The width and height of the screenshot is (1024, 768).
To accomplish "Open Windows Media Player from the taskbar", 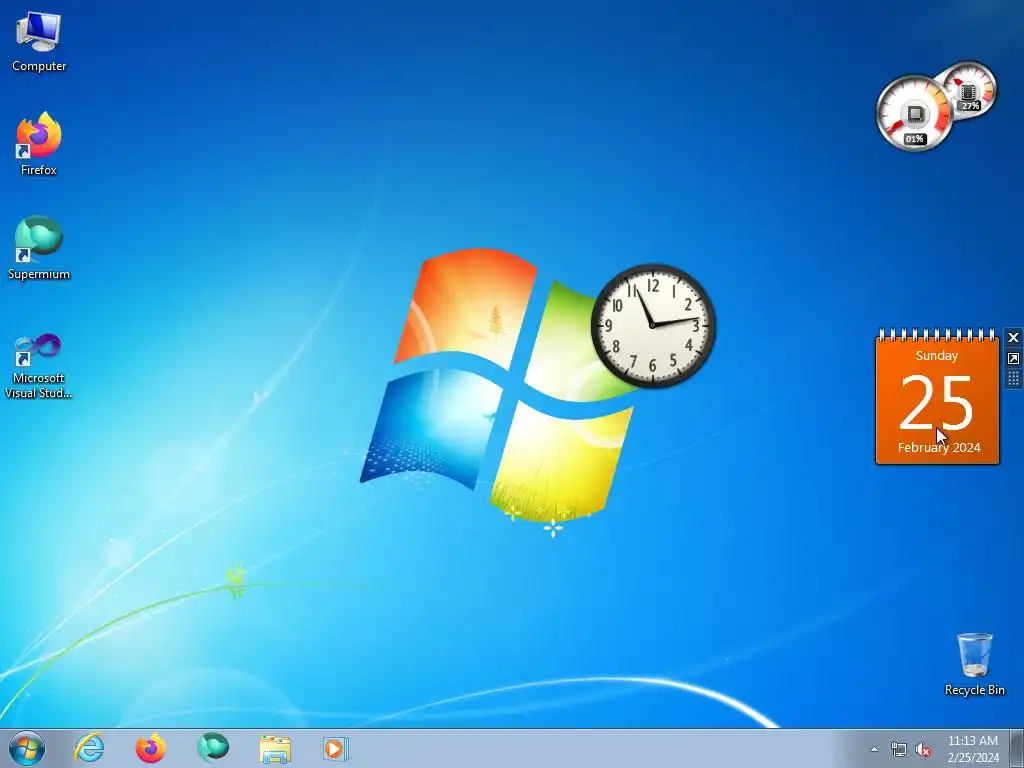I will (x=336, y=748).
